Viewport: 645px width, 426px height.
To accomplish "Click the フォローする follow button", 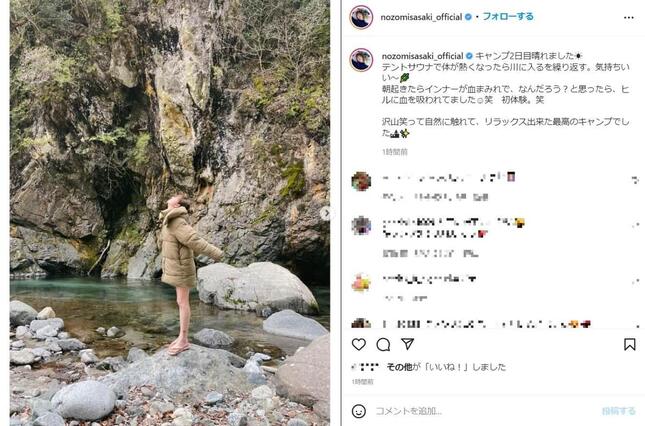I will tap(508, 17).
